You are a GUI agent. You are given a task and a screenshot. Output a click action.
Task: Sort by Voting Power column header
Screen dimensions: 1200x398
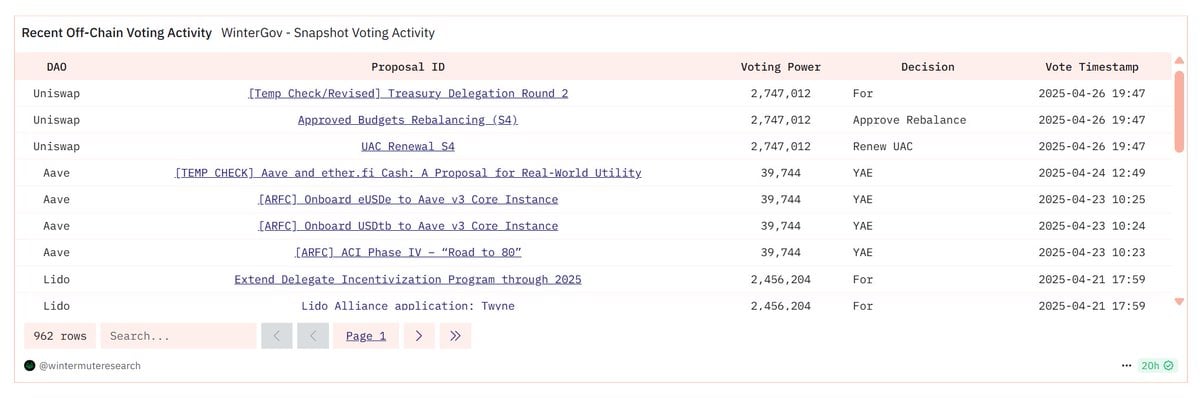pyautogui.click(x=781, y=67)
